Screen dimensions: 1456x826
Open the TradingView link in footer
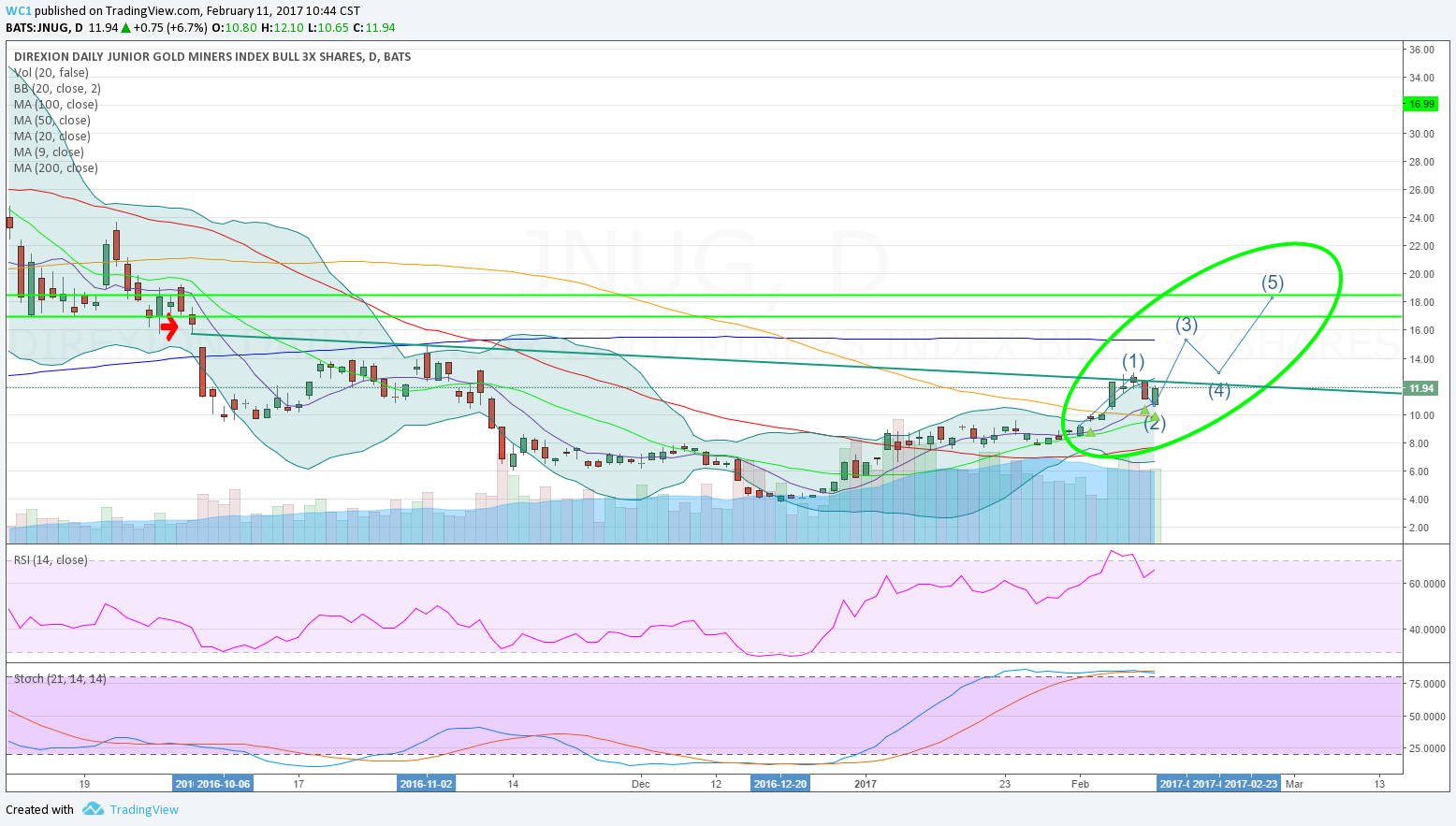(144, 810)
